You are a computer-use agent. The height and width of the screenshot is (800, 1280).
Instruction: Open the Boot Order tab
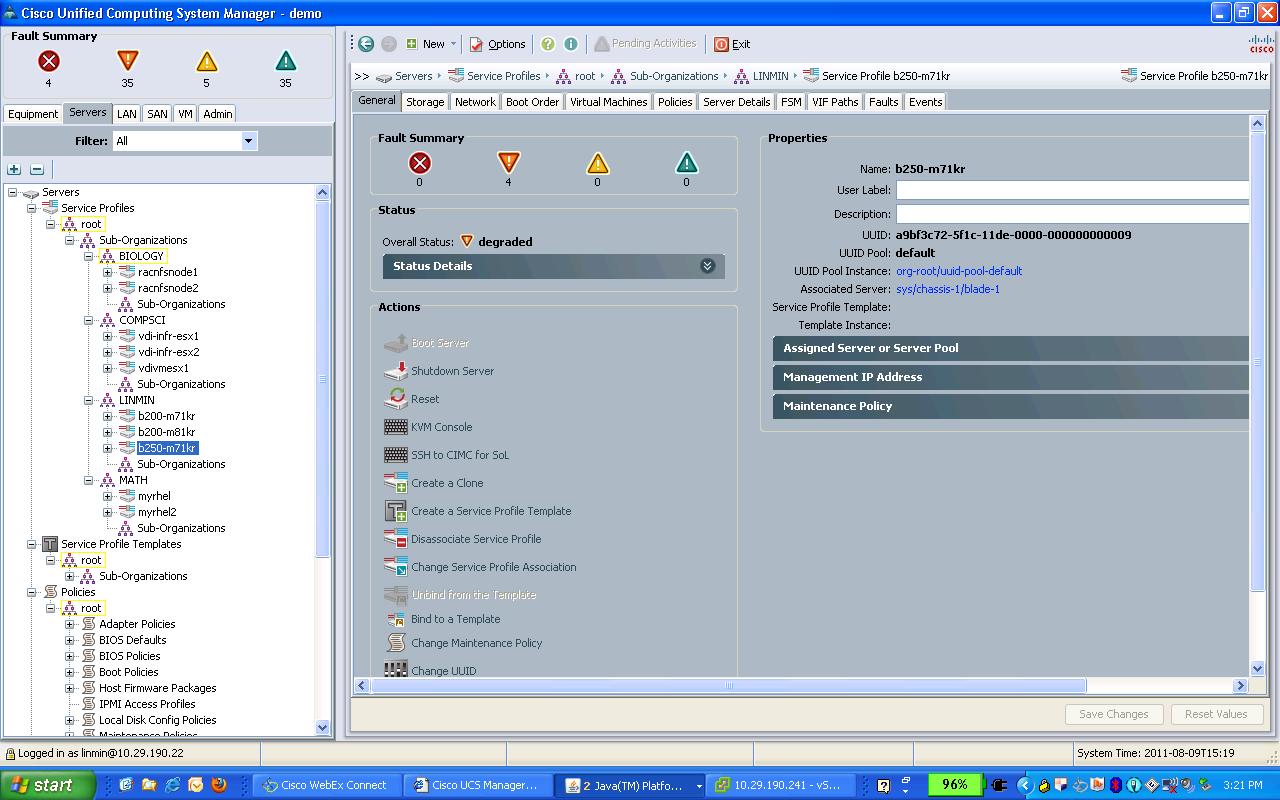coord(532,102)
